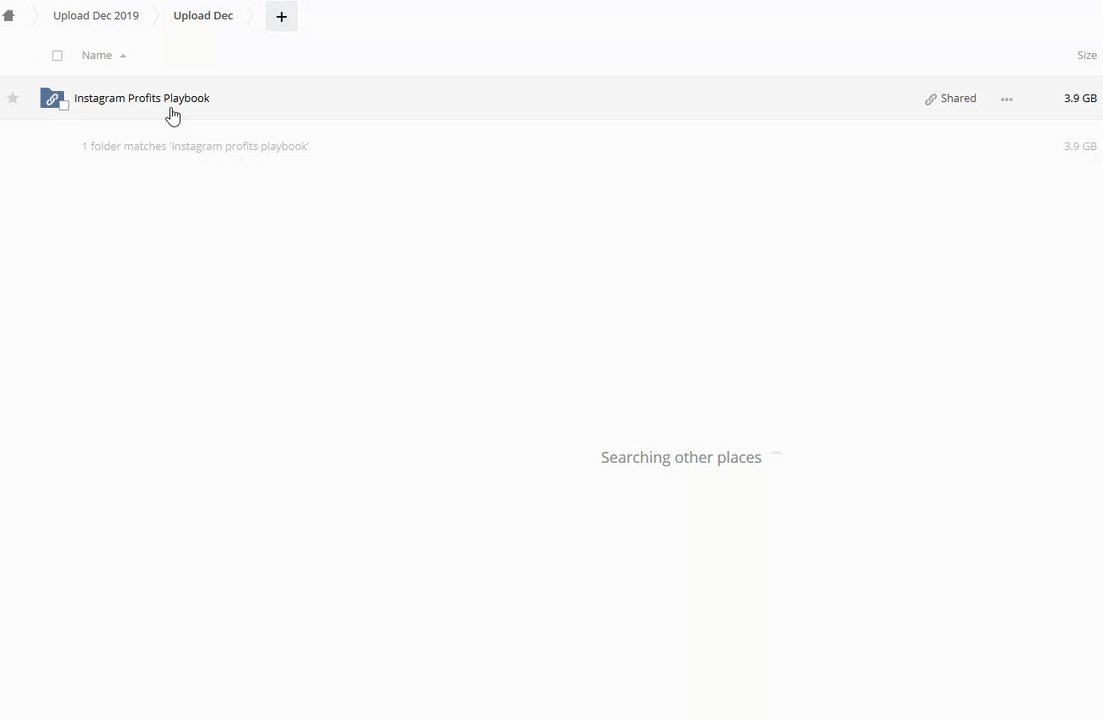
Task: Click the shared folder icon with link
Action: [50, 98]
